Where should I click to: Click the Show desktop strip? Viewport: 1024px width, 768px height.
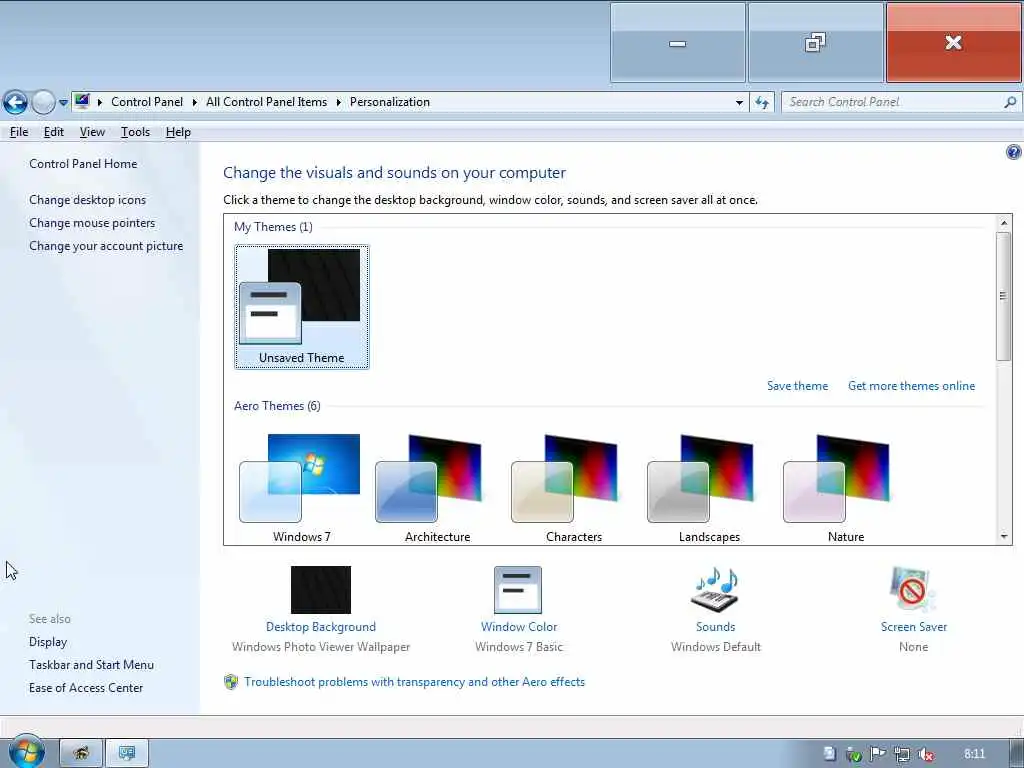[1017, 754]
